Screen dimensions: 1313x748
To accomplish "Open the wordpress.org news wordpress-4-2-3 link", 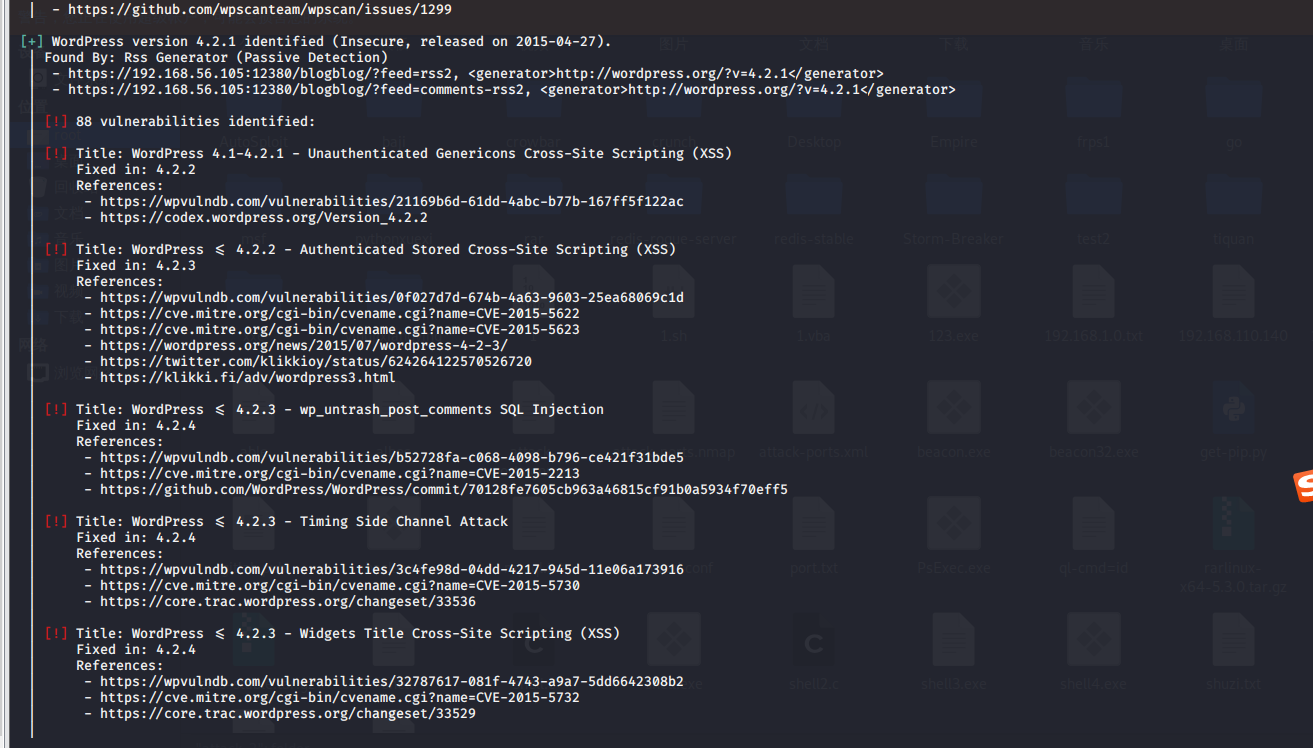I will (x=303, y=345).
